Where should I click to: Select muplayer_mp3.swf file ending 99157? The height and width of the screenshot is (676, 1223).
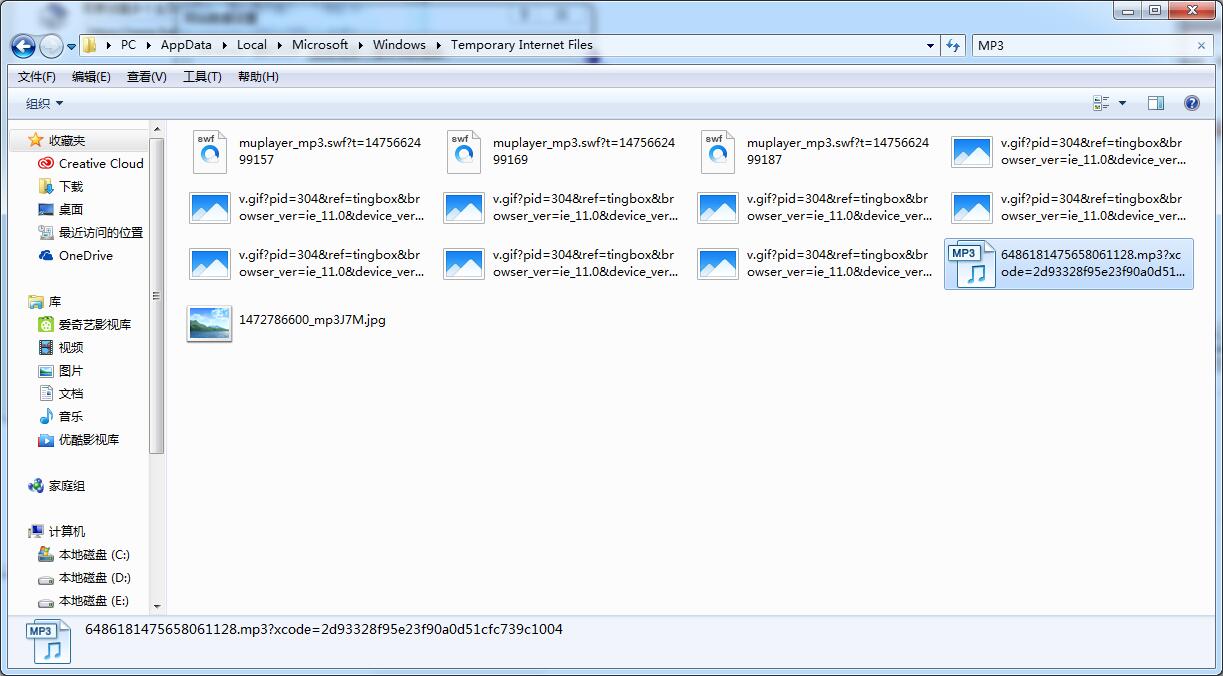point(307,152)
